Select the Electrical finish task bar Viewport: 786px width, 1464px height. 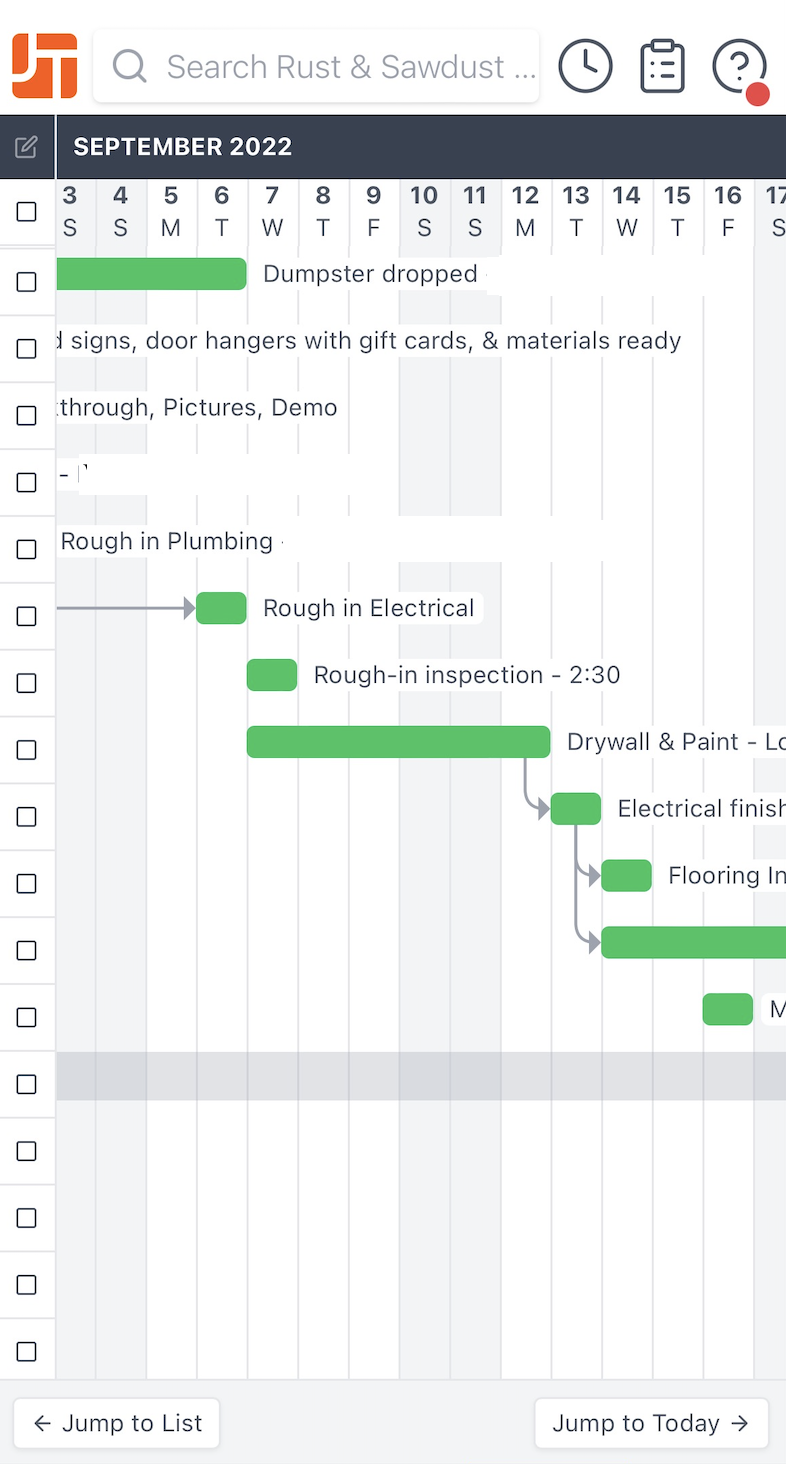point(576,809)
